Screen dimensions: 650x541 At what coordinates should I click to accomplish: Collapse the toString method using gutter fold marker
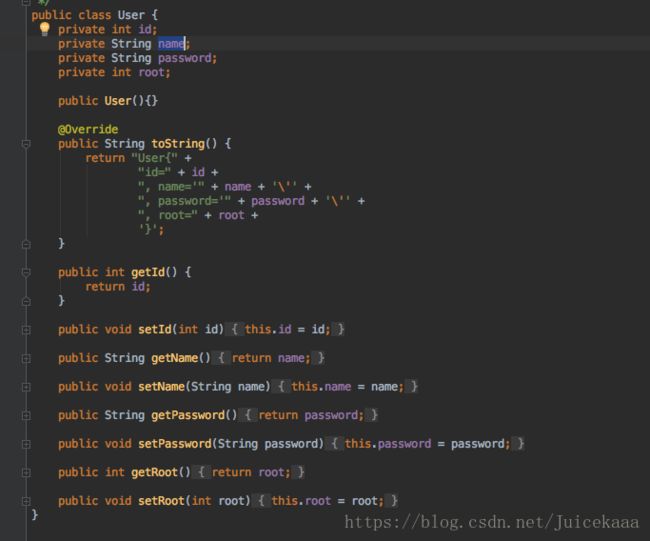(26, 144)
